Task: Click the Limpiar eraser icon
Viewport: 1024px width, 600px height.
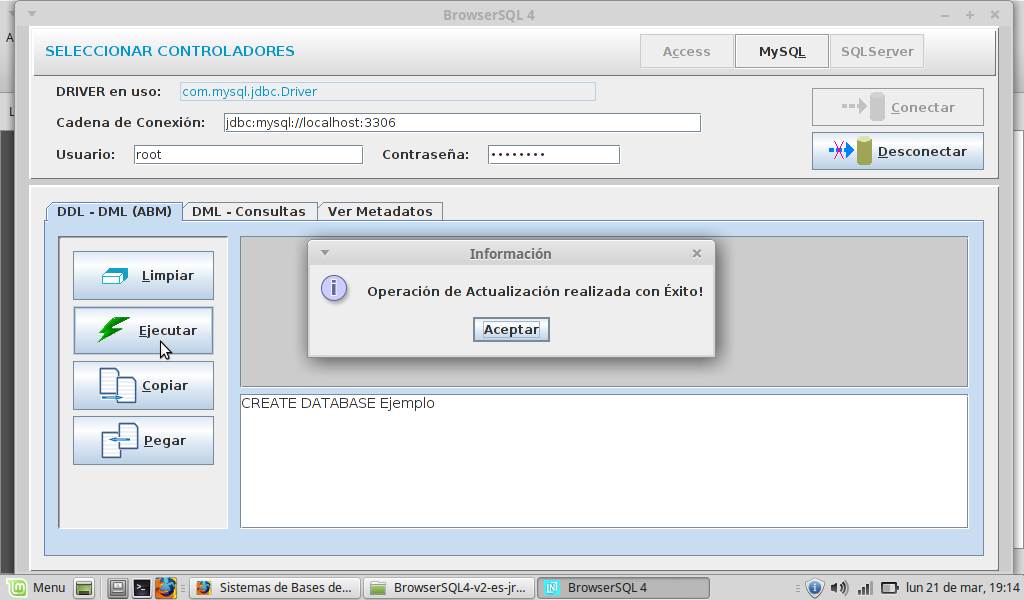Action: pos(115,275)
